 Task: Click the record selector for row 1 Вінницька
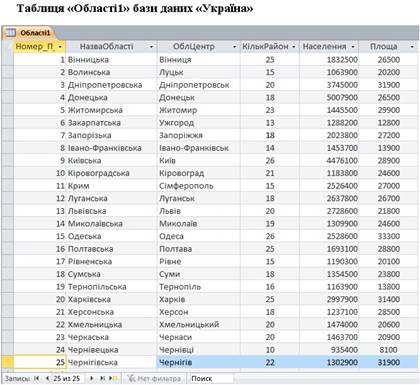tap(7, 60)
